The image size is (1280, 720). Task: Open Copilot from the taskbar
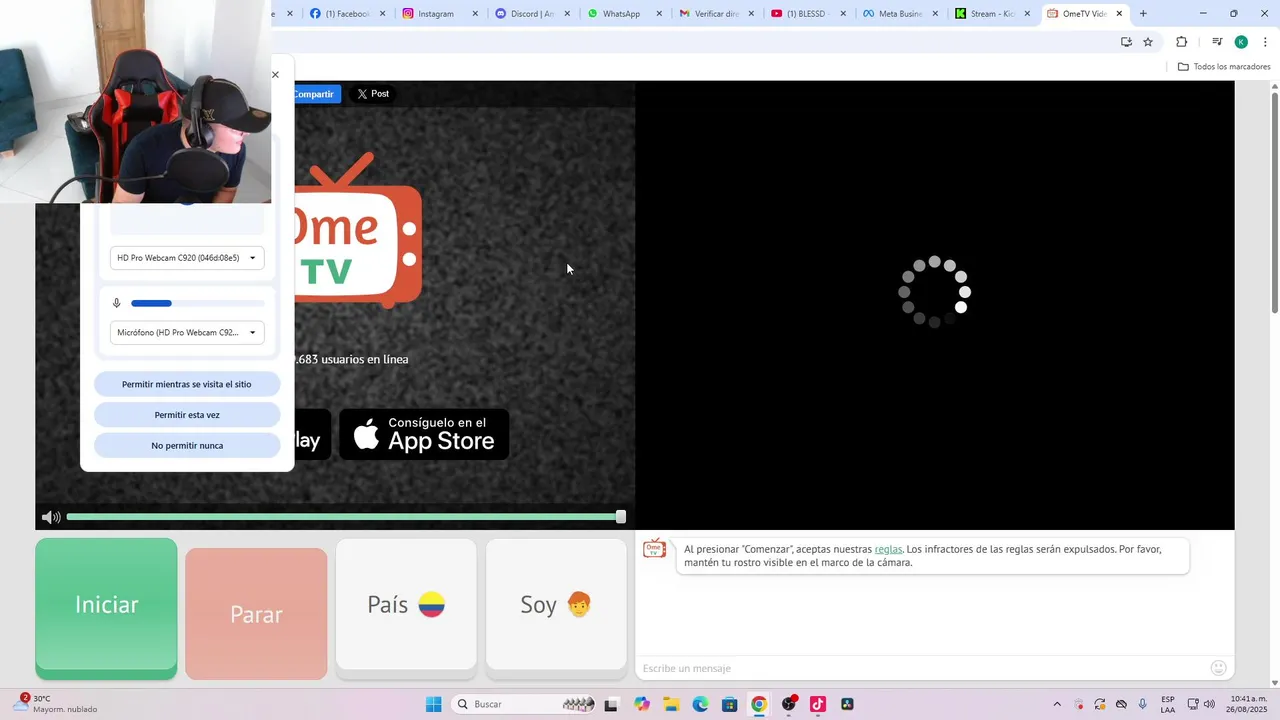pos(642,704)
